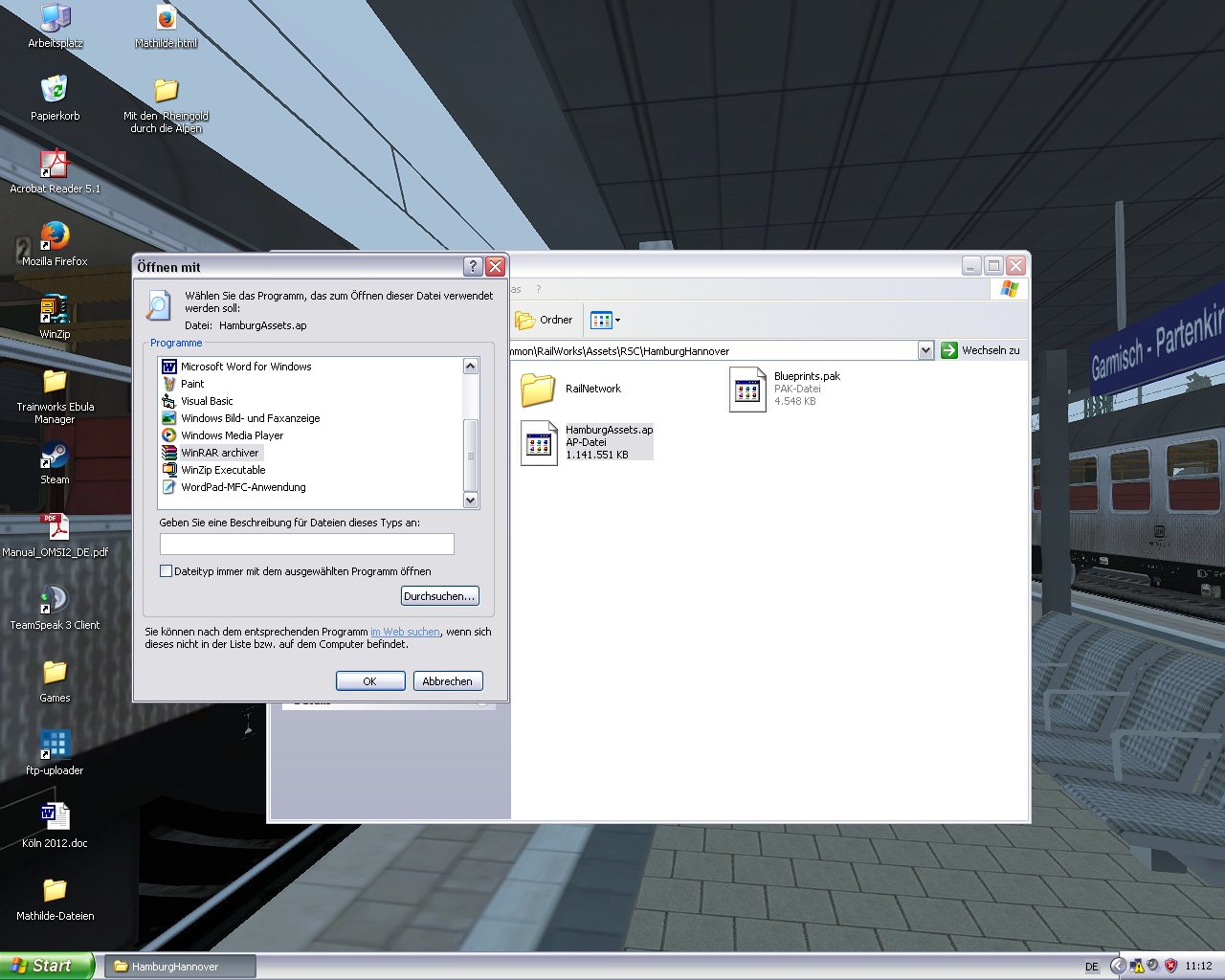Confirm the dialog with OK

point(369,681)
